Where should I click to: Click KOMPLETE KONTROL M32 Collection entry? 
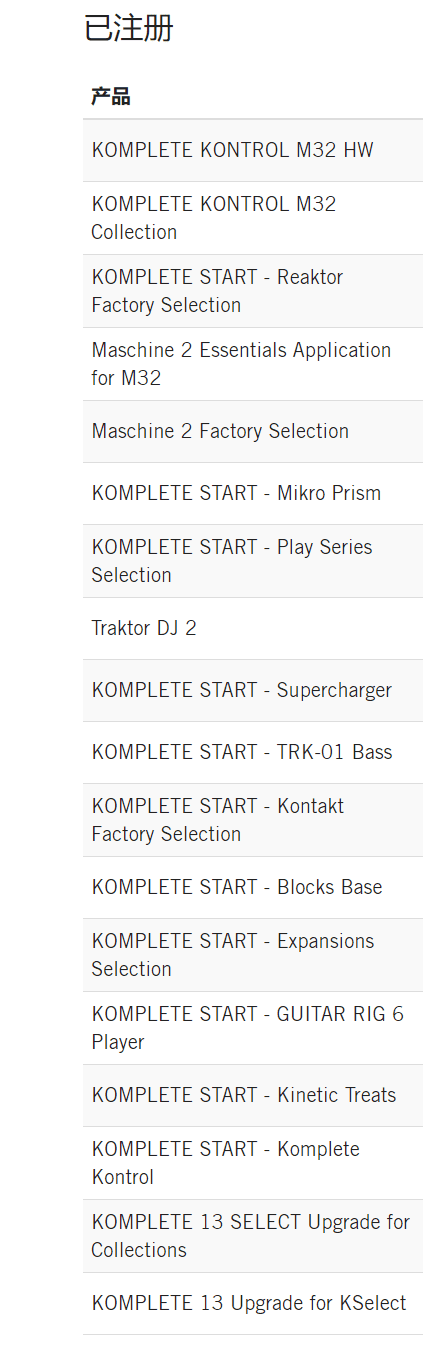point(253,218)
